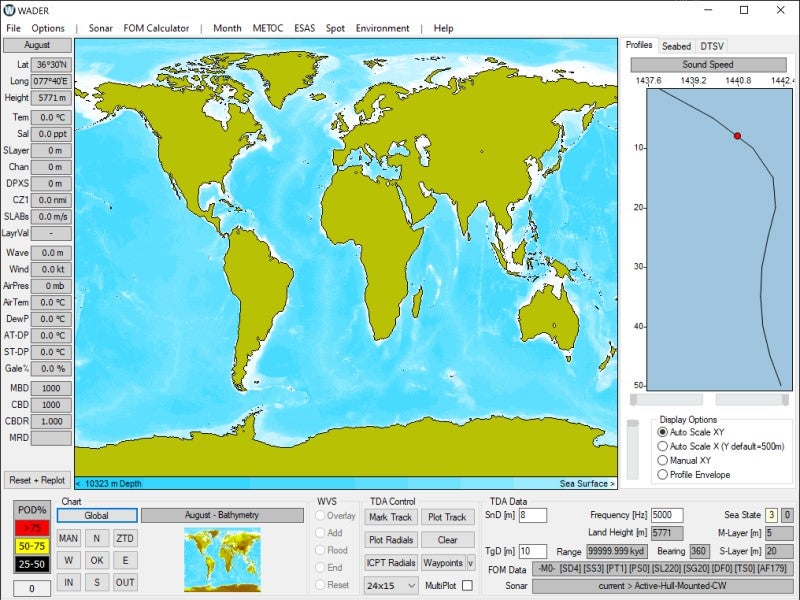Viewport: 800px width, 600px height.
Task: Pan chart north with N button
Action: tap(97, 538)
